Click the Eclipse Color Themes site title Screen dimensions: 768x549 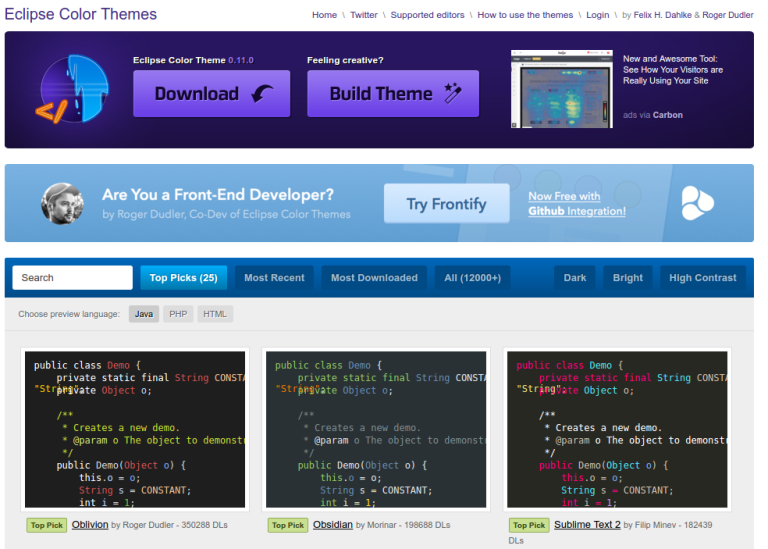(x=81, y=14)
